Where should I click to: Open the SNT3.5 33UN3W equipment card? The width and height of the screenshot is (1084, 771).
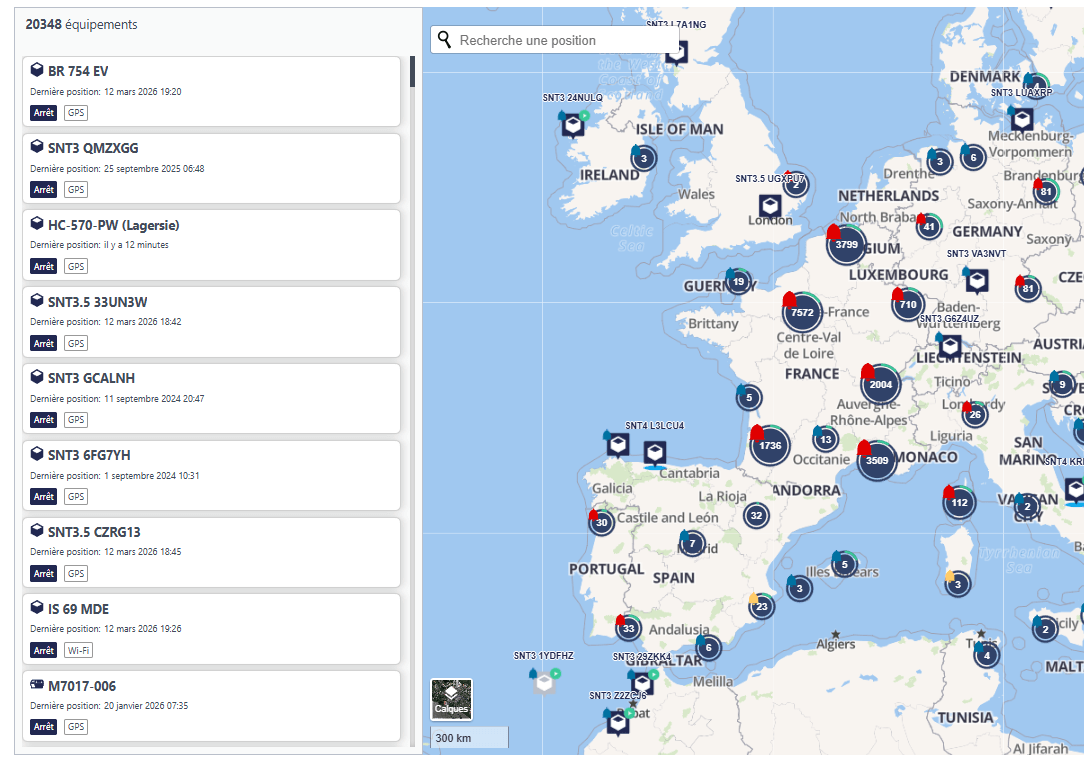pos(212,322)
